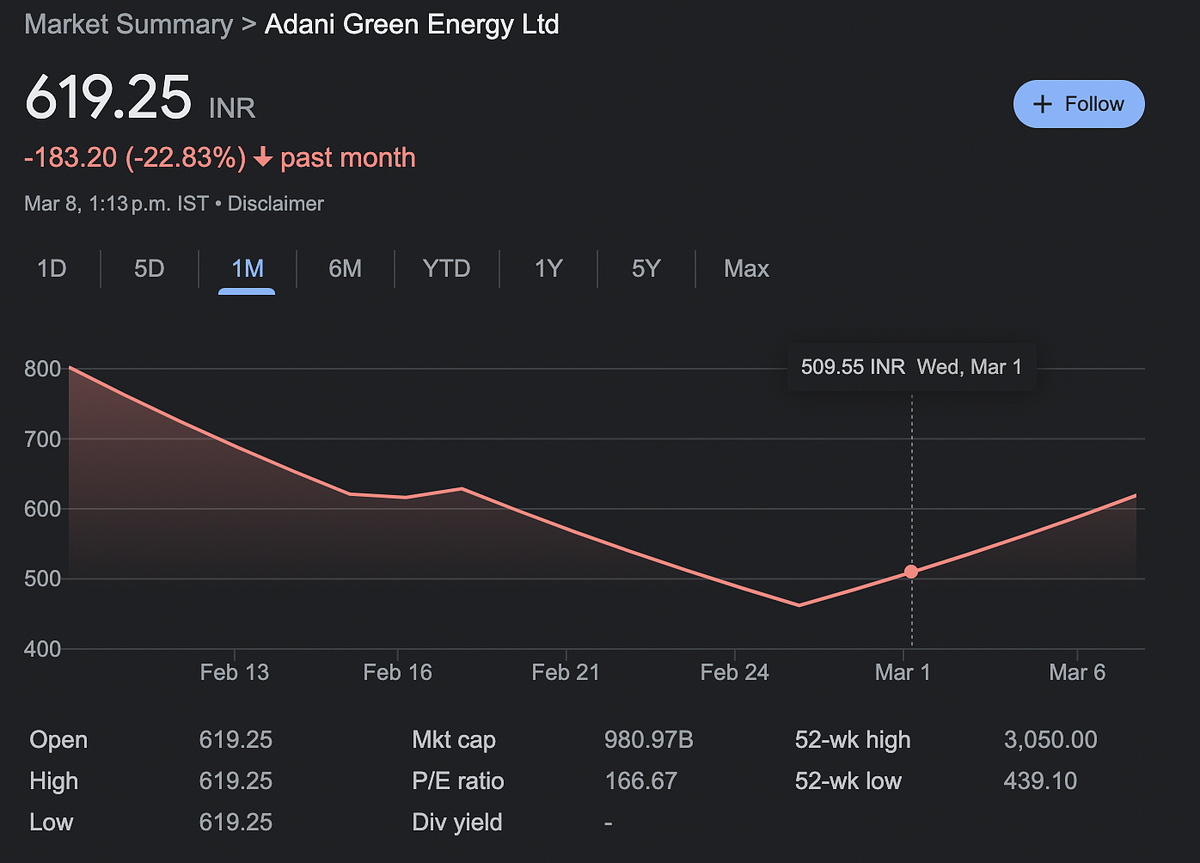Switch to the 1D time range tab
This screenshot has height=863, width=1200.
51,269
